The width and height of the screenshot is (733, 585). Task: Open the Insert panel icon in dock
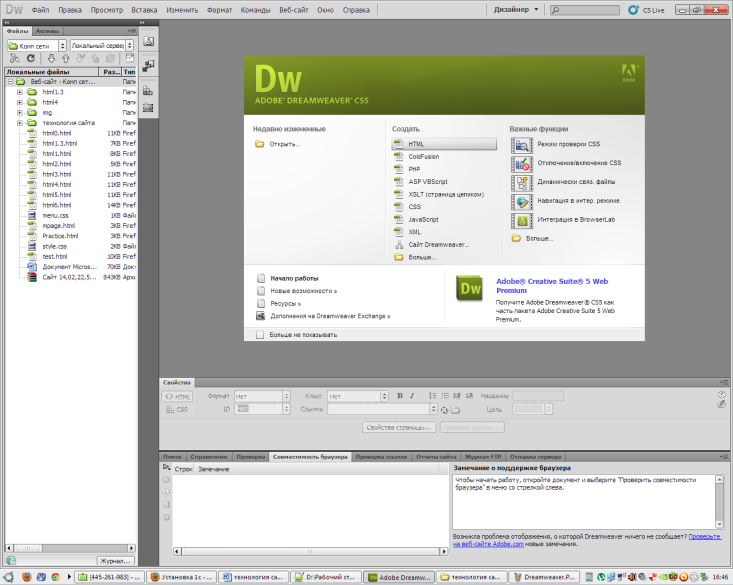coord(149,42)
